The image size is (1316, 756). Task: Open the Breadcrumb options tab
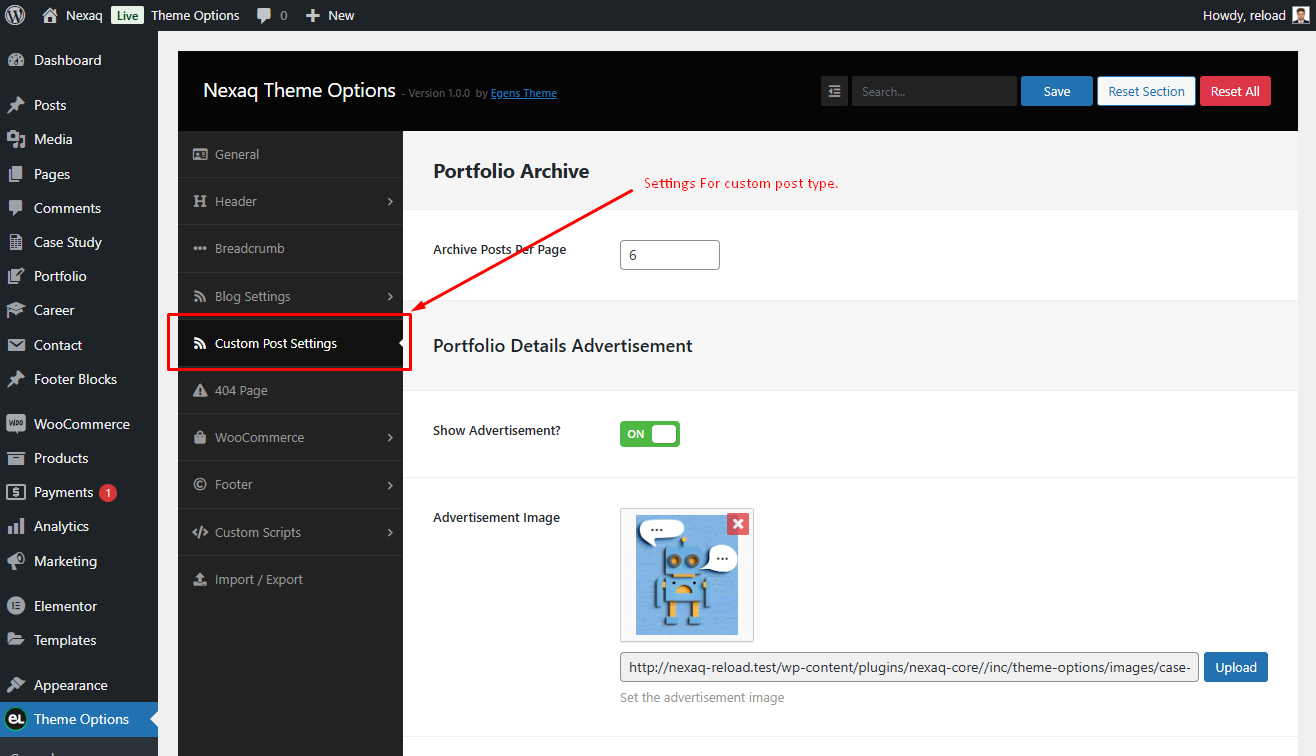click(x=290, y=248)
